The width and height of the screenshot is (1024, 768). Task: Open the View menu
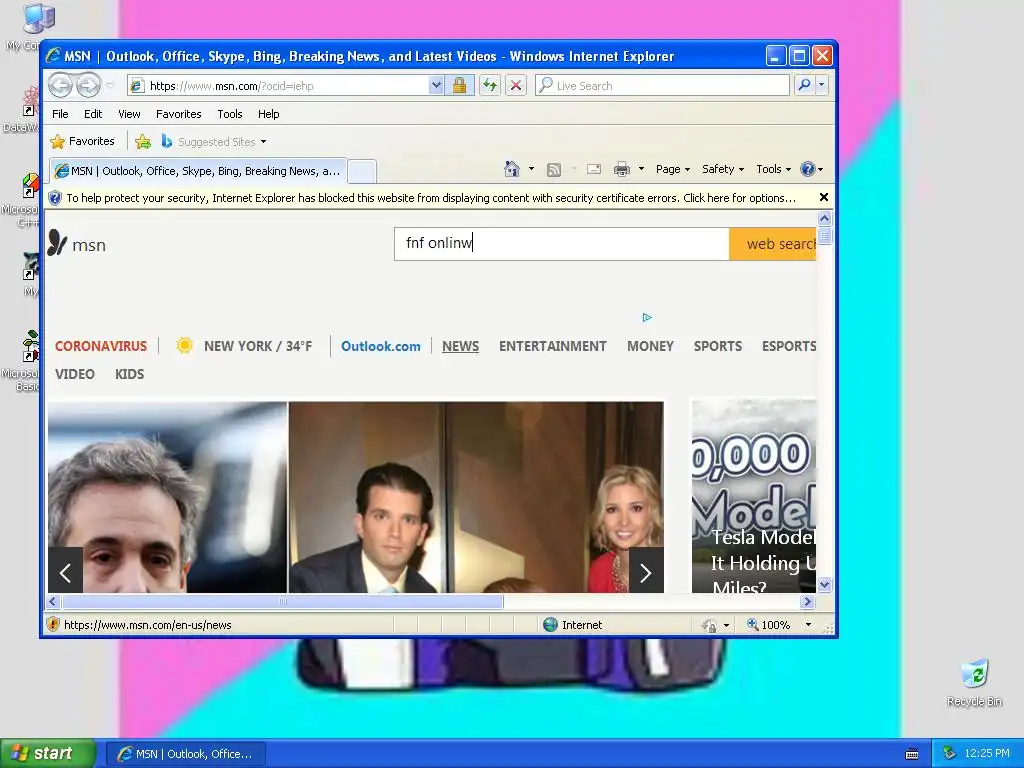tap(129, 114)
